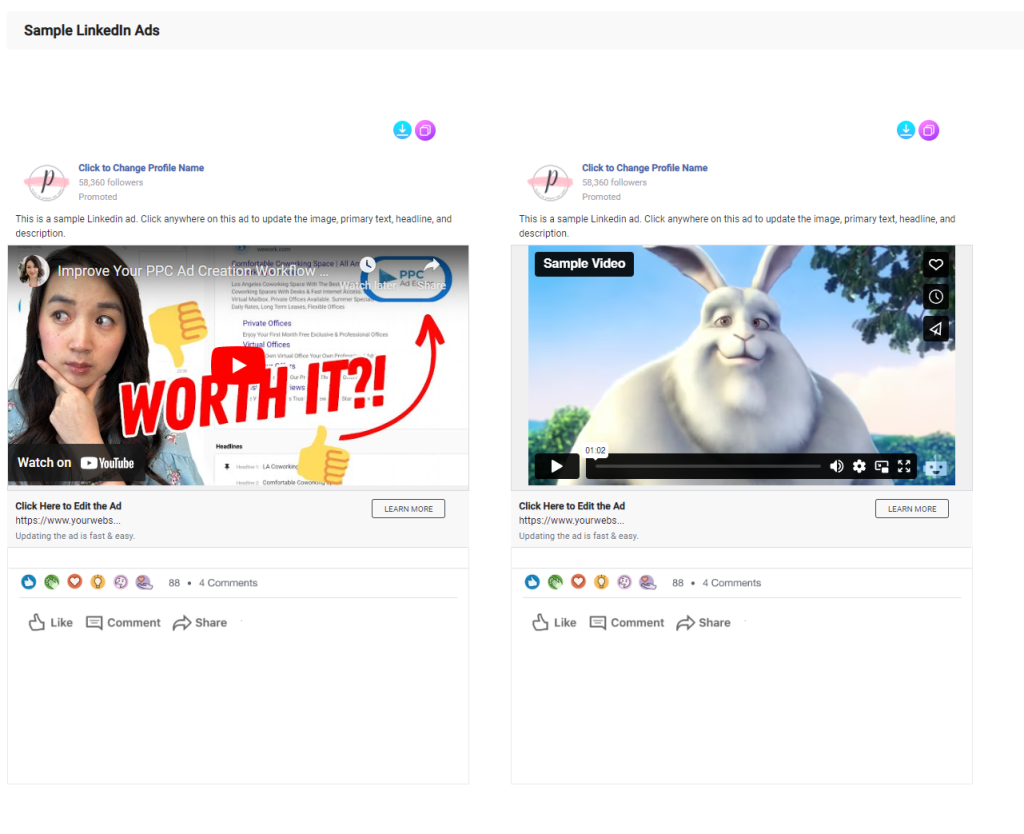Click the paper plane share icon on the Sample Video
The image size is (1024, 834).
pyautogui.click(x=936, y=329)
